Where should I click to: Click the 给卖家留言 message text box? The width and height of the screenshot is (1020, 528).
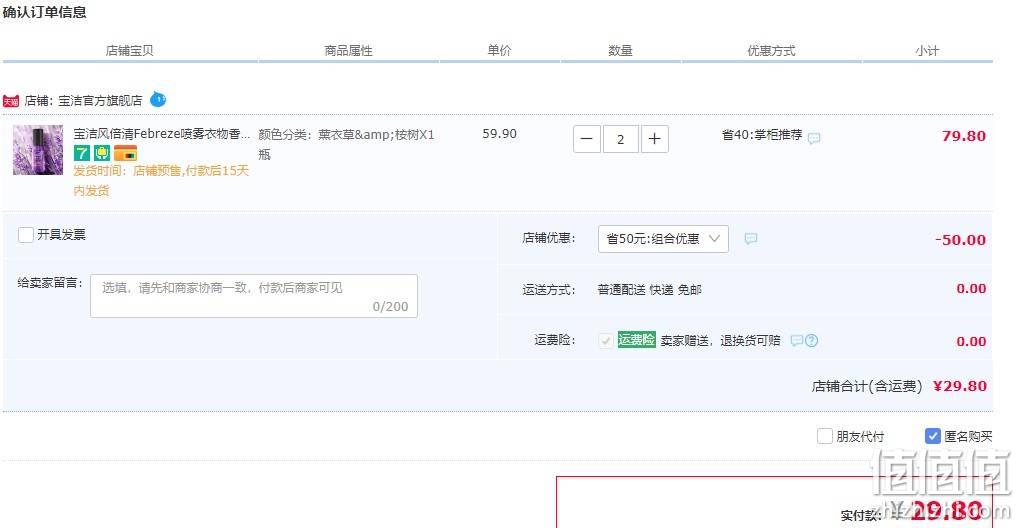coord(254,296)
